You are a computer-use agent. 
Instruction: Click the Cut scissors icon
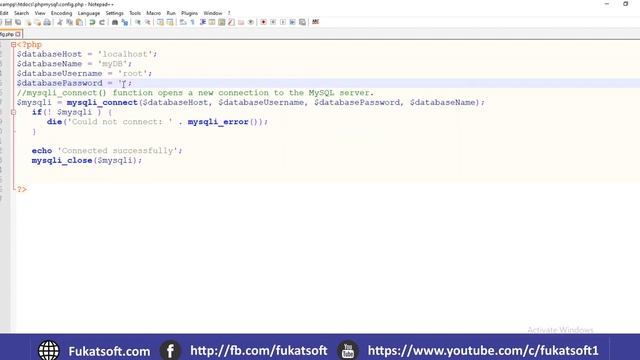tap(60, 22)
